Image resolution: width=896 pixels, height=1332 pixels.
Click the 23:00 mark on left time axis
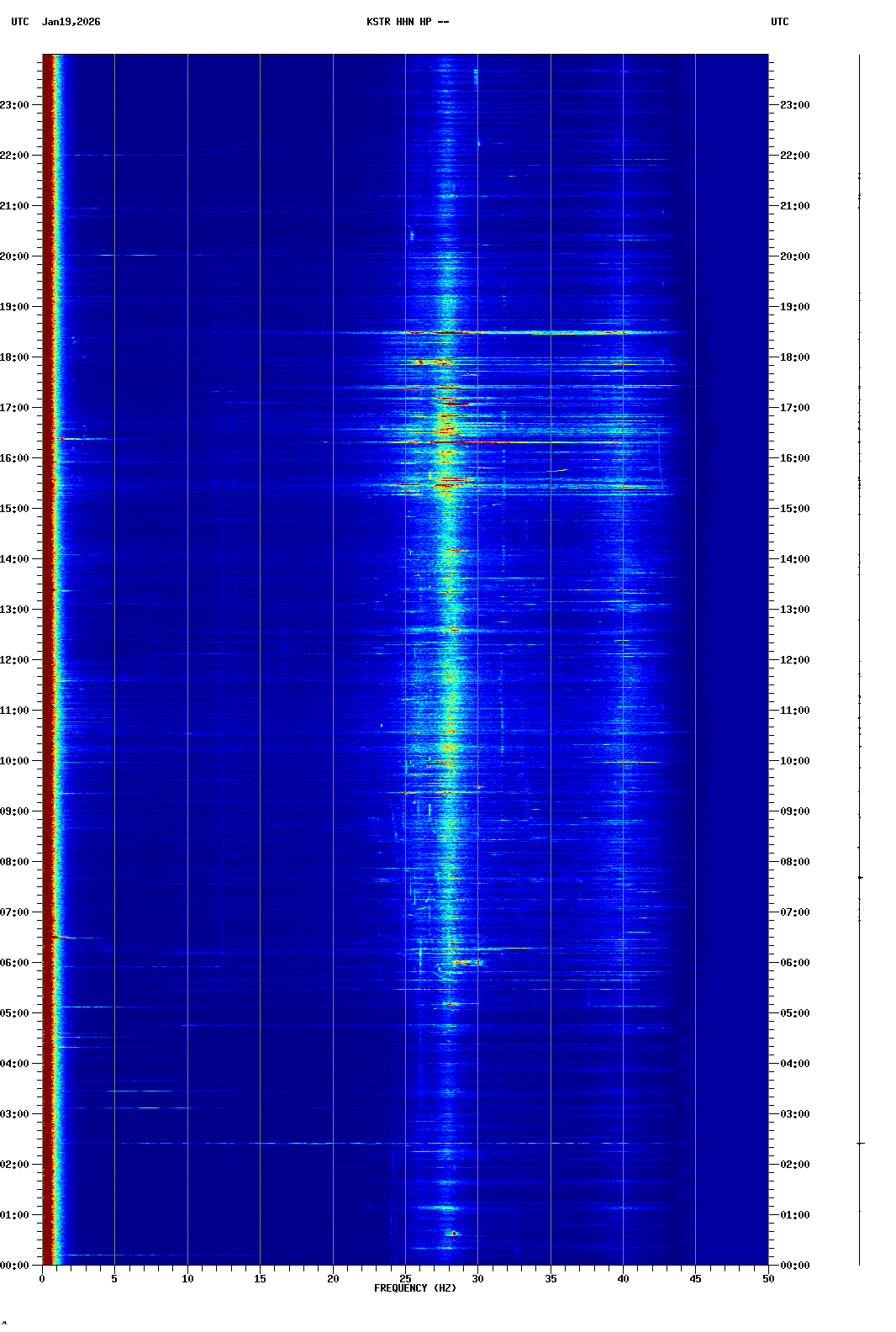pos(15,105)
